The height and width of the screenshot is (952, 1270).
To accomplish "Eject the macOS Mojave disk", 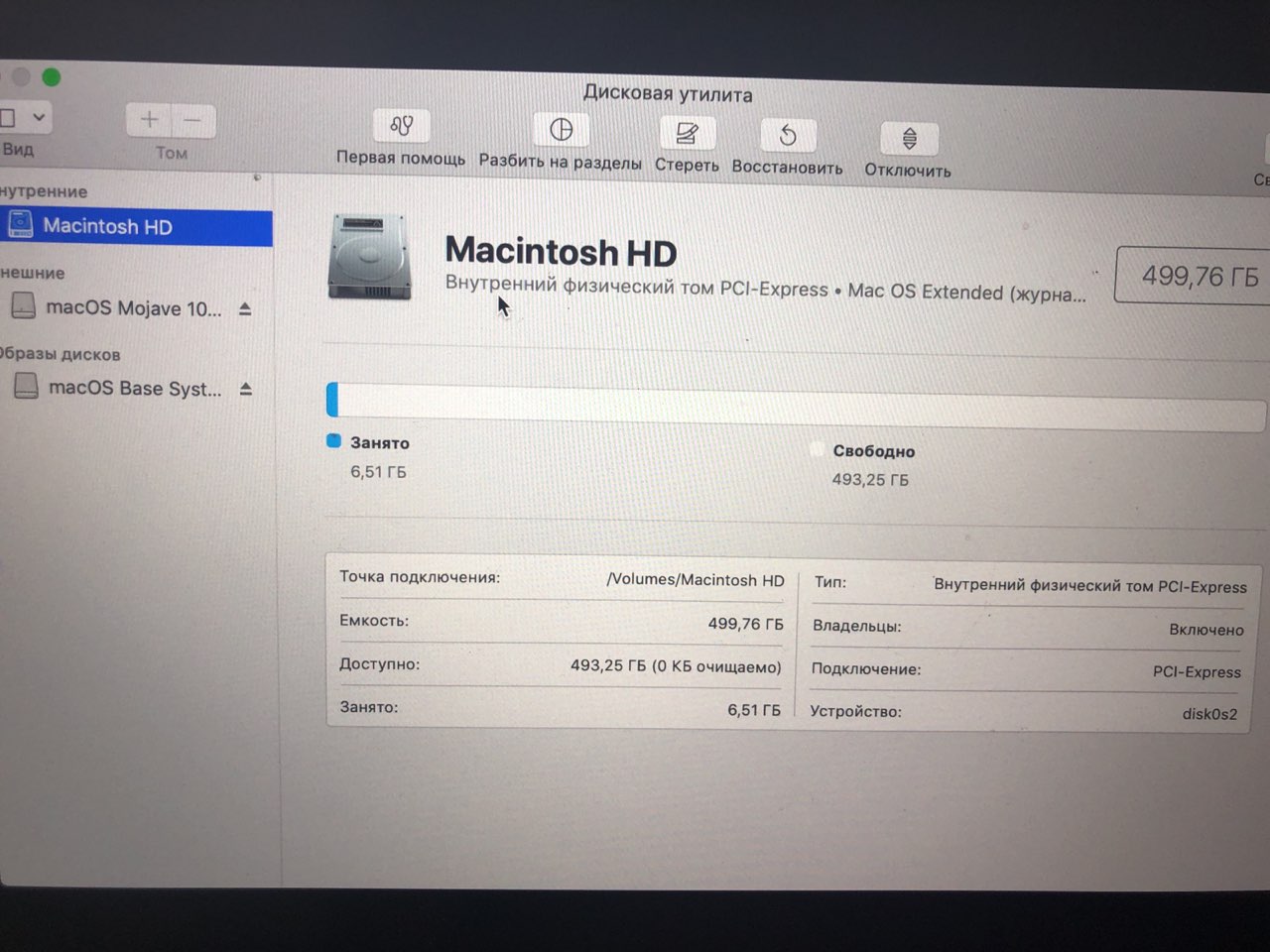I will point(245,309).
